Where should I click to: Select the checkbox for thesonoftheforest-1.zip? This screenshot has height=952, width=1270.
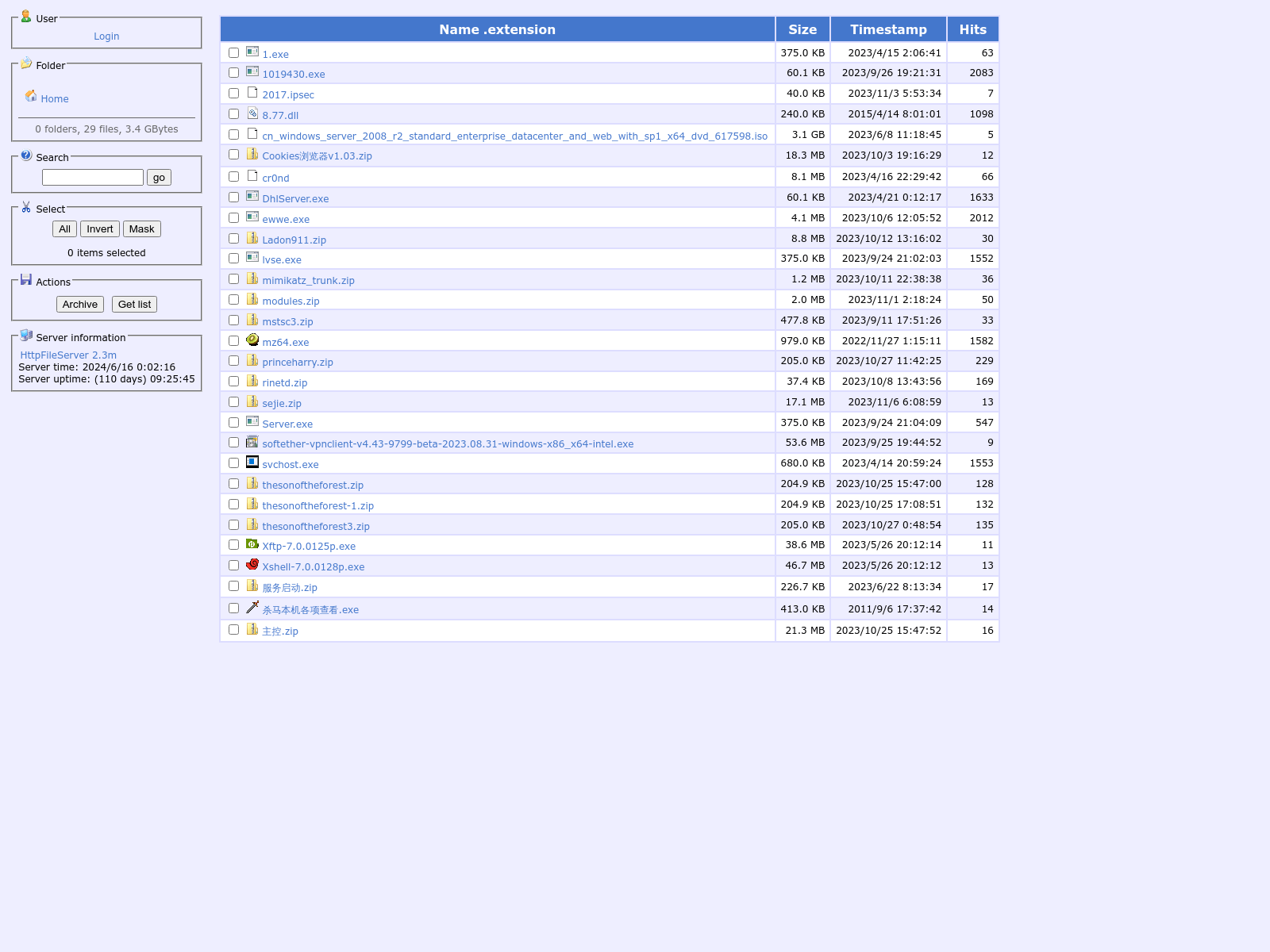(233, 504)
